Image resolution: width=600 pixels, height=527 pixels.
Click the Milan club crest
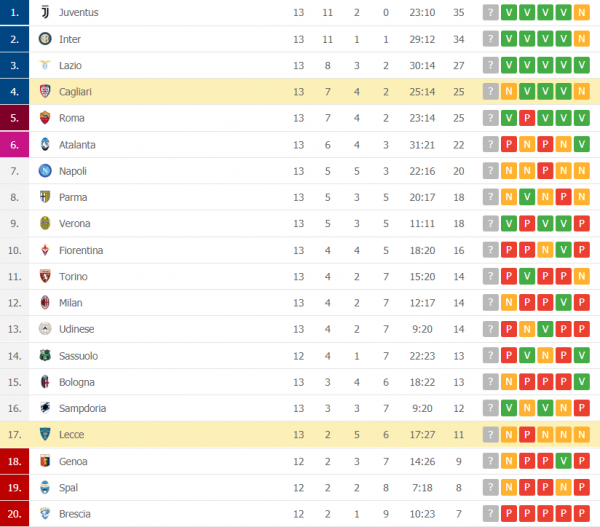point(45,303)
